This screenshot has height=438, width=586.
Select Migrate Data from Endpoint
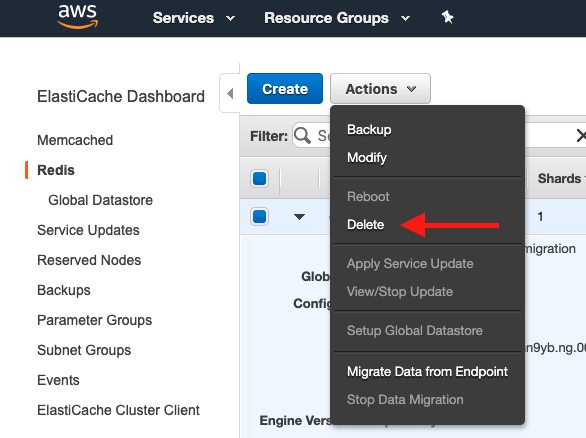pyautogui.click(x=427, y=371)
